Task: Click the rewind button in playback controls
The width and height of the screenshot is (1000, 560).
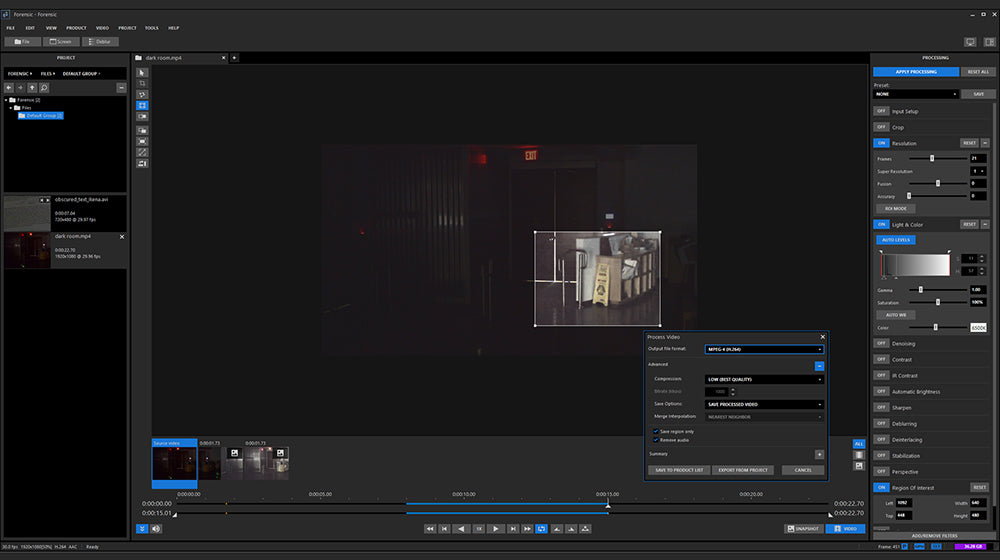Action: [x=430, y=528]
